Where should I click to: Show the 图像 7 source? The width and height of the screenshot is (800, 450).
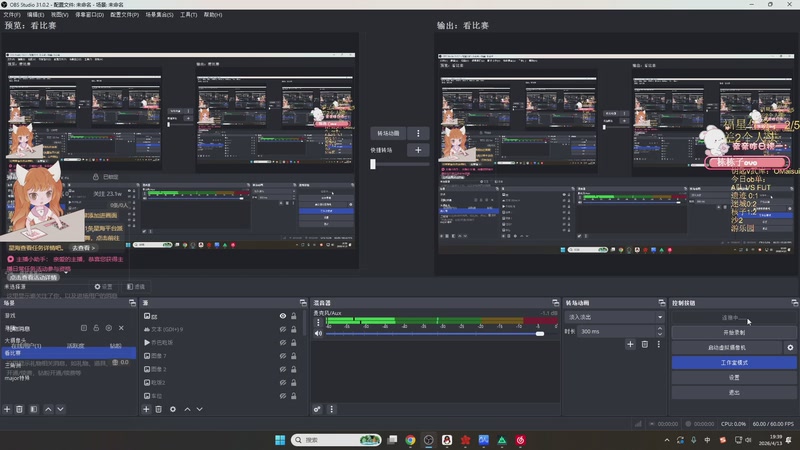click(x=283, y=356)
